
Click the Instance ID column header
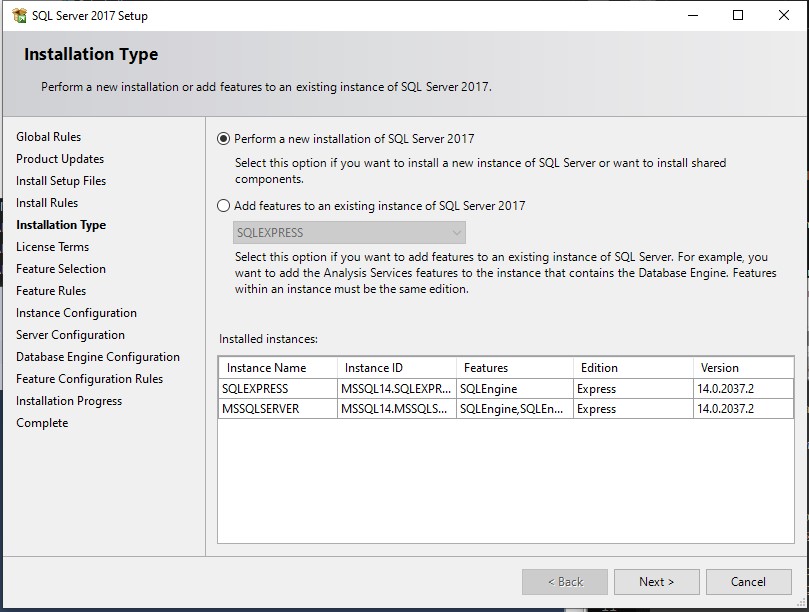click(397, 368)
